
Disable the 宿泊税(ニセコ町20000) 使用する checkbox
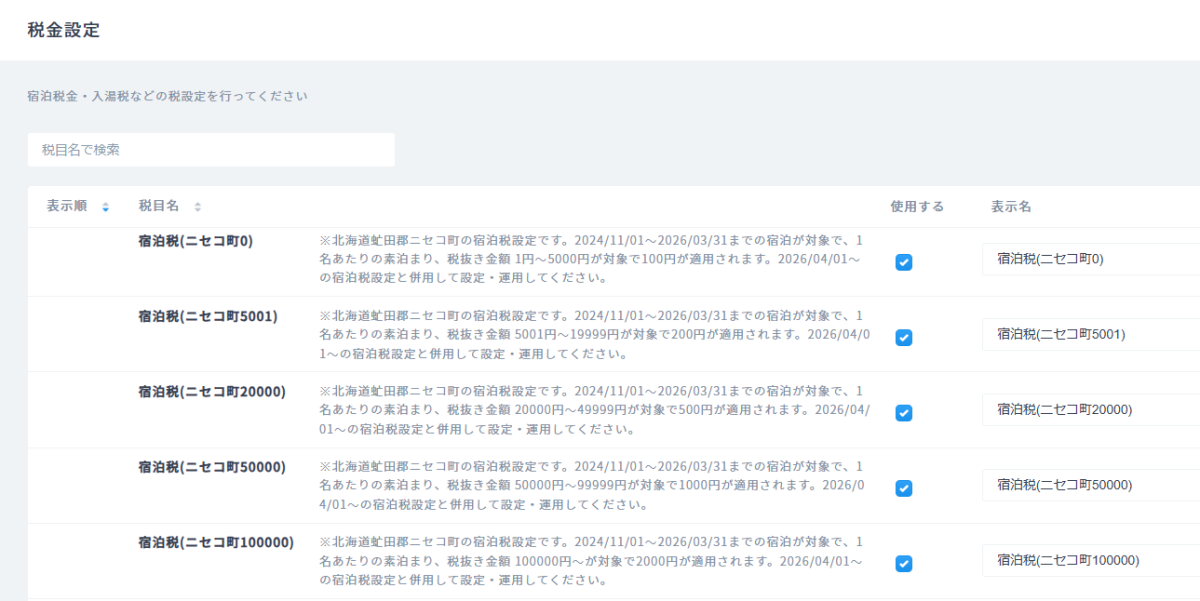click(904, 413)
